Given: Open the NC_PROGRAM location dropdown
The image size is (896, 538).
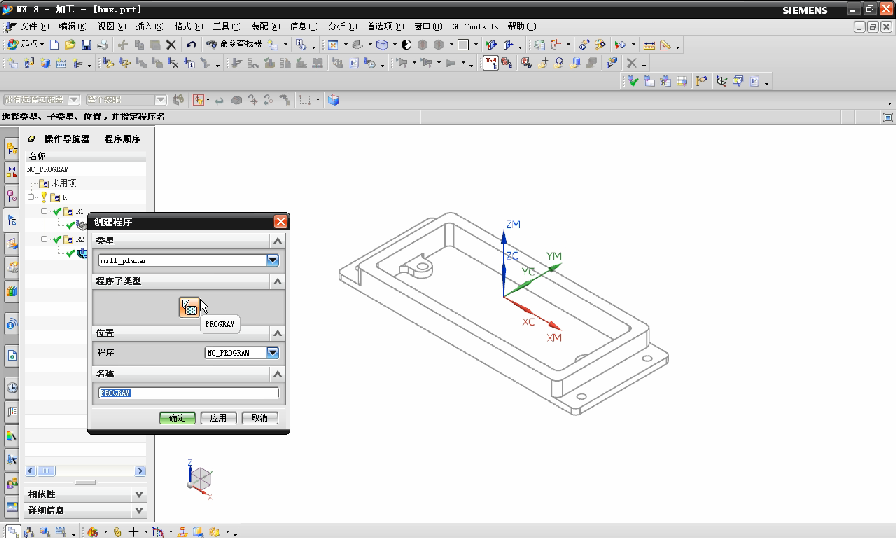Looking at the screenshot, I should point(272,352).
